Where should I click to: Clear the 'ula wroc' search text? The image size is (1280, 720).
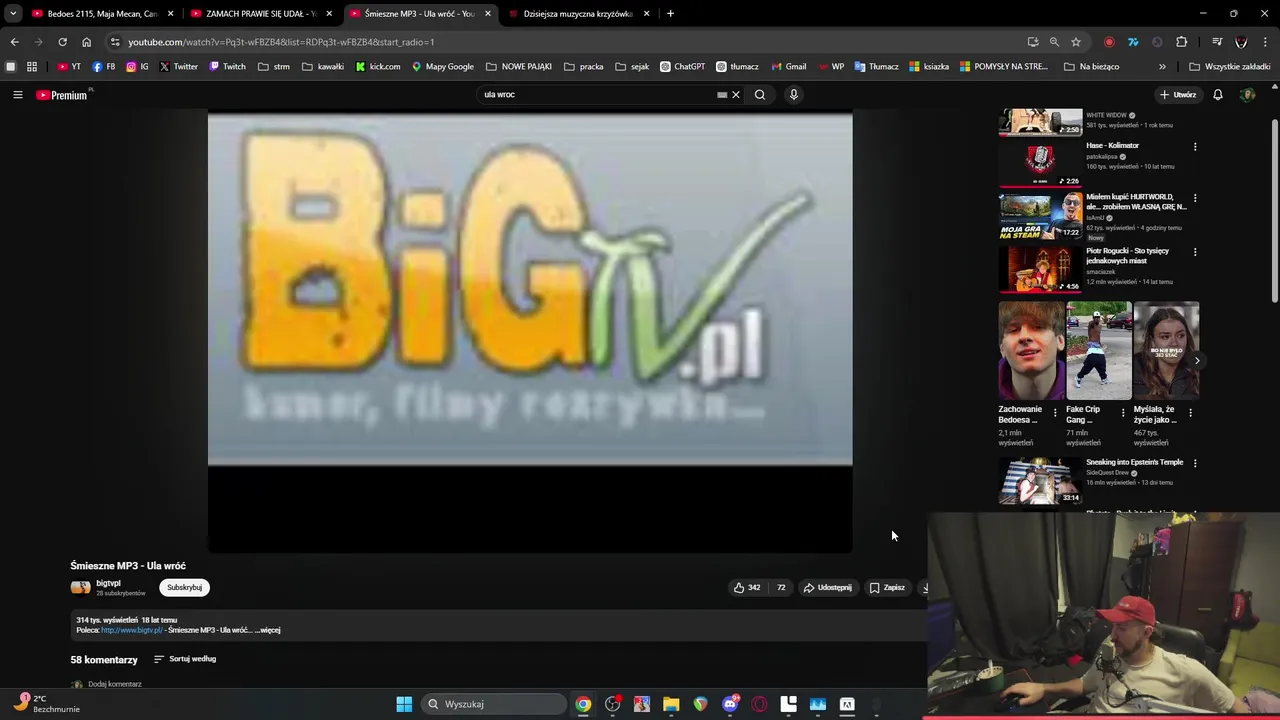click(736, 95)
